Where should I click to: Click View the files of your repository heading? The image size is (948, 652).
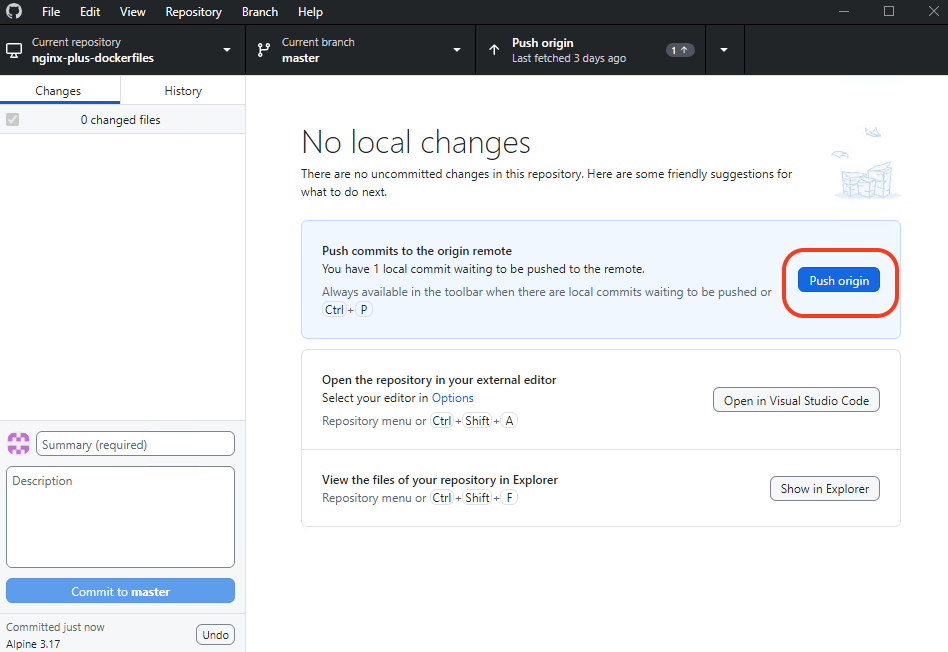click(x=440, y=480)
